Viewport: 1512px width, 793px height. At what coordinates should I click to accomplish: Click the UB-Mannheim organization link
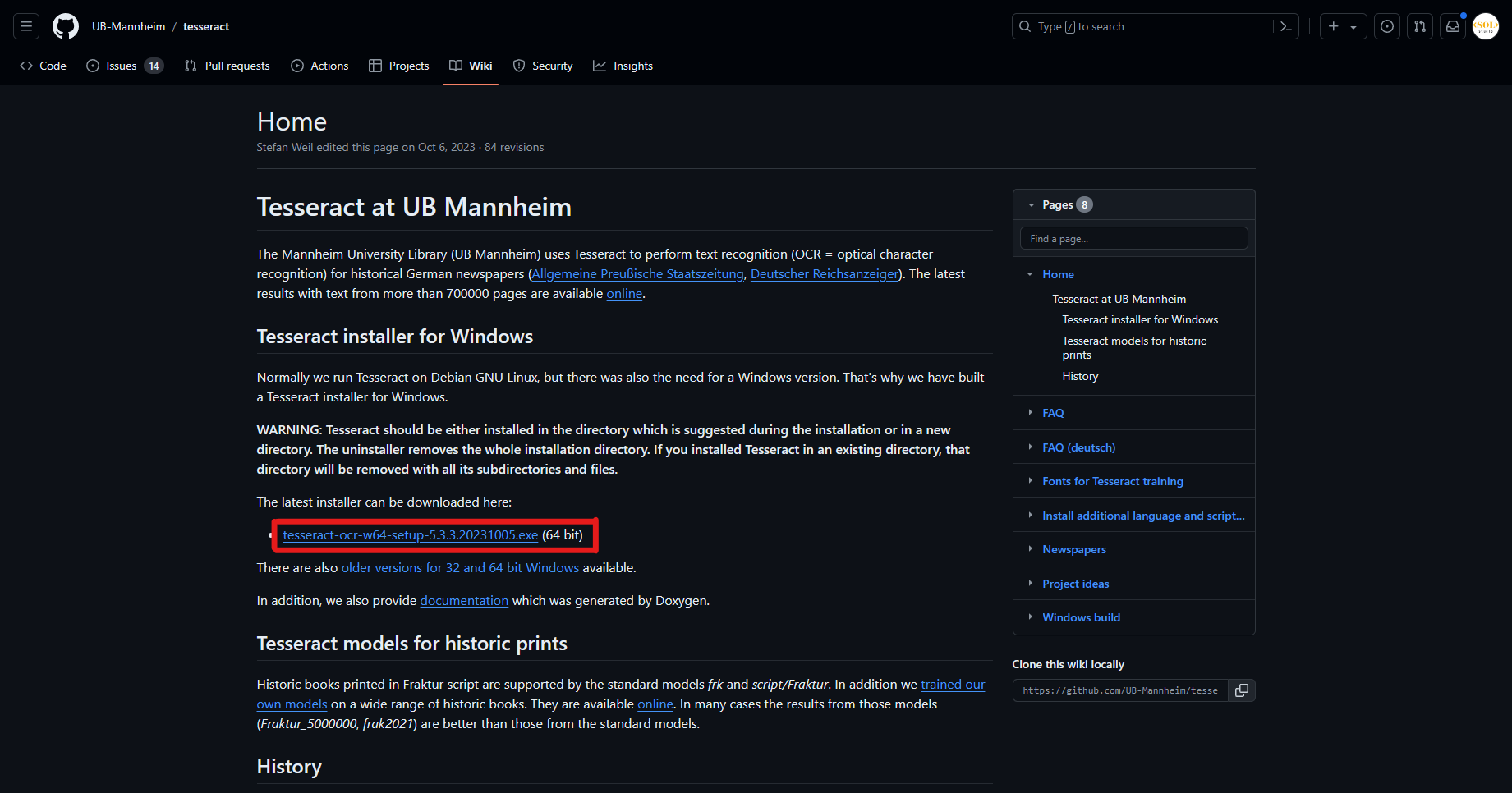(x=128, y=26)
